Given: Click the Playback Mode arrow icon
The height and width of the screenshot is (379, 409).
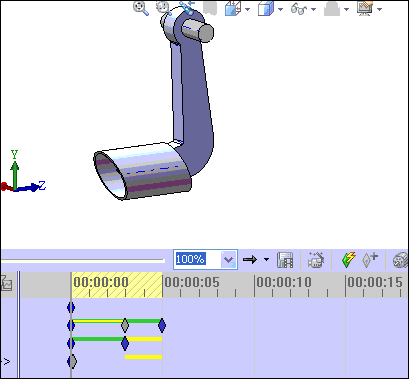Looking at the screenshot, I should point(250,259).
